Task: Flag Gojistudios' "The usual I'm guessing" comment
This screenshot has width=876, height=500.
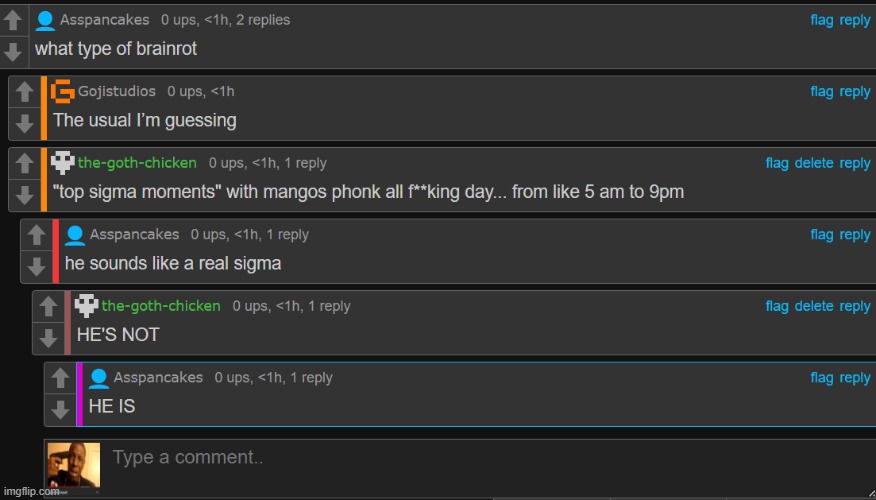Action: (821, 91)
